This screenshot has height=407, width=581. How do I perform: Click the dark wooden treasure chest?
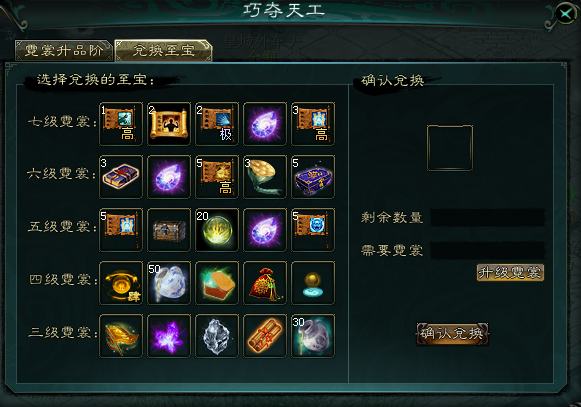(169, 230)
